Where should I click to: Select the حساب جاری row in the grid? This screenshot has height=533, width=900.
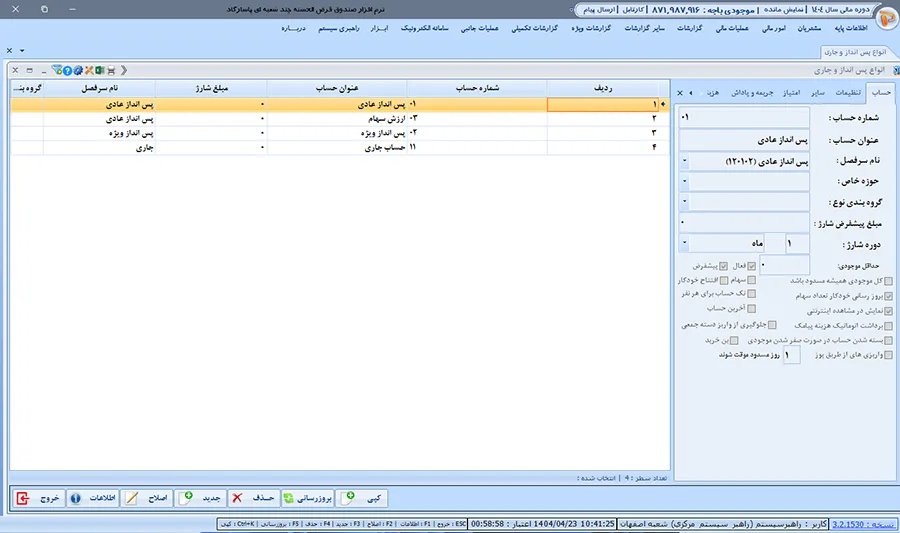(x=340, y=147)
